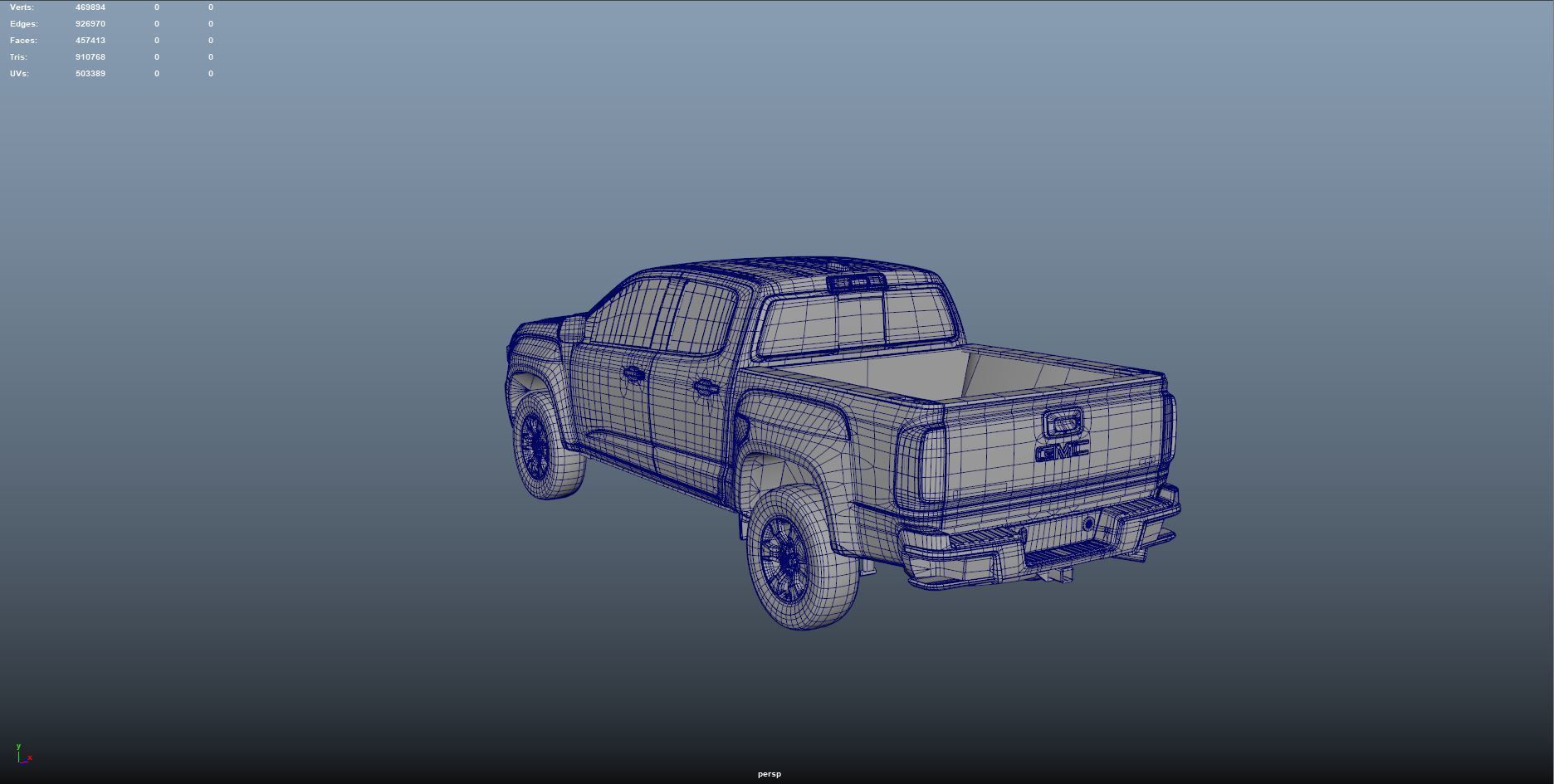Click the vertex count value 469894
The image size is (1554, 784).
click(90, 7)
